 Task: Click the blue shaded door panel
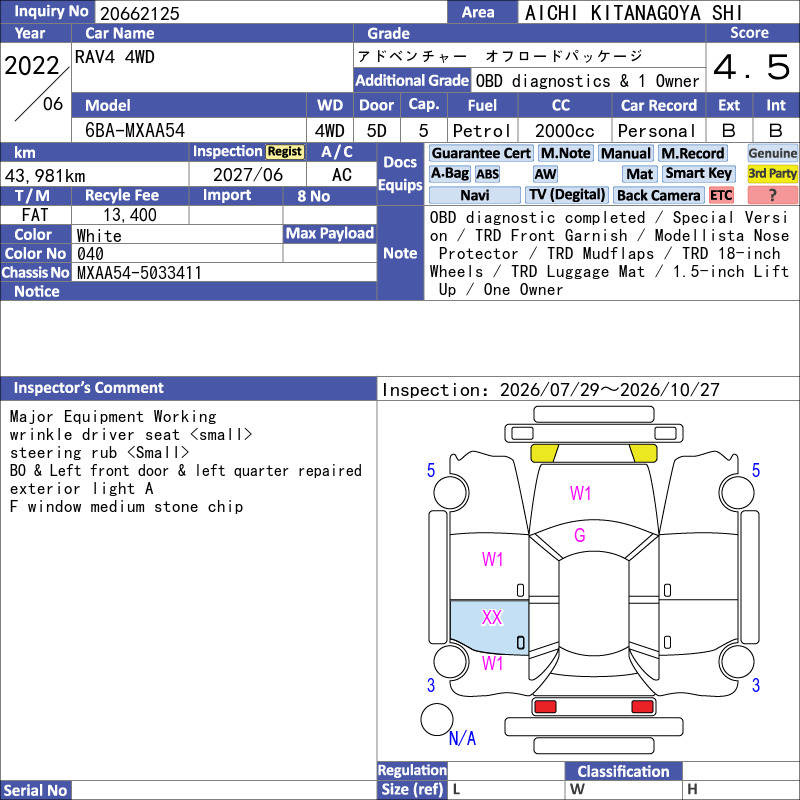click(489, 628)
